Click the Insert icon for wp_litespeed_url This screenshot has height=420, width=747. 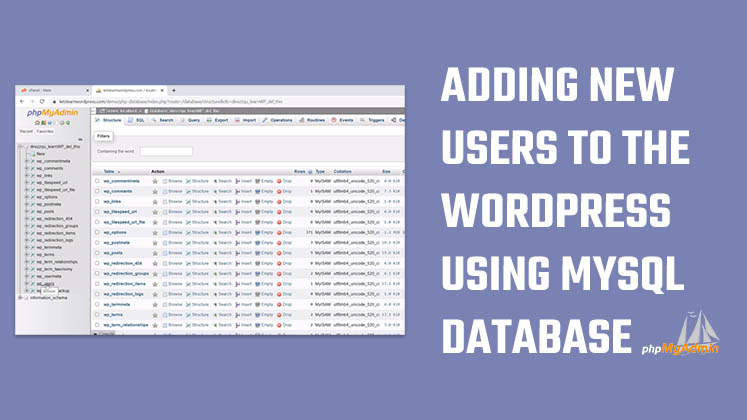[237, 212]
